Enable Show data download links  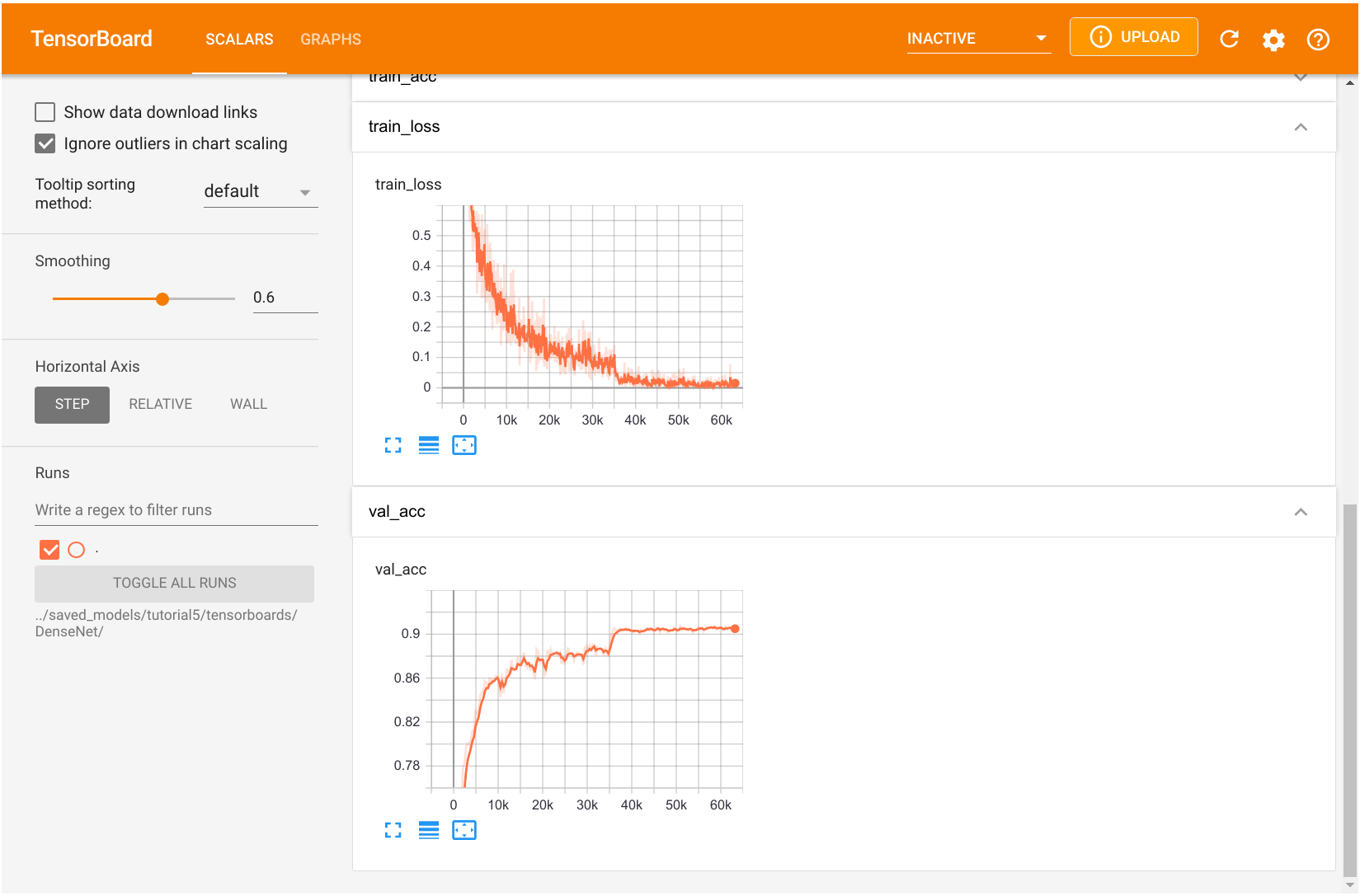[x=45, y=111]
